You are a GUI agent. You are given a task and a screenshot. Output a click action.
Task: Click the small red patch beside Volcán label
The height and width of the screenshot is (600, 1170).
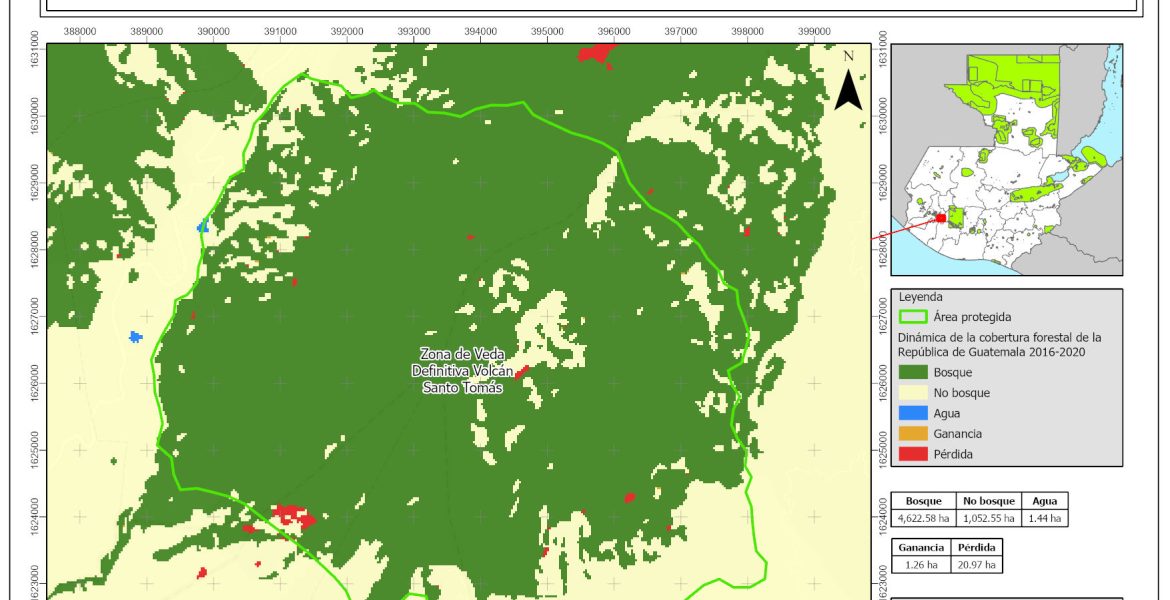[x=521, y=372]
